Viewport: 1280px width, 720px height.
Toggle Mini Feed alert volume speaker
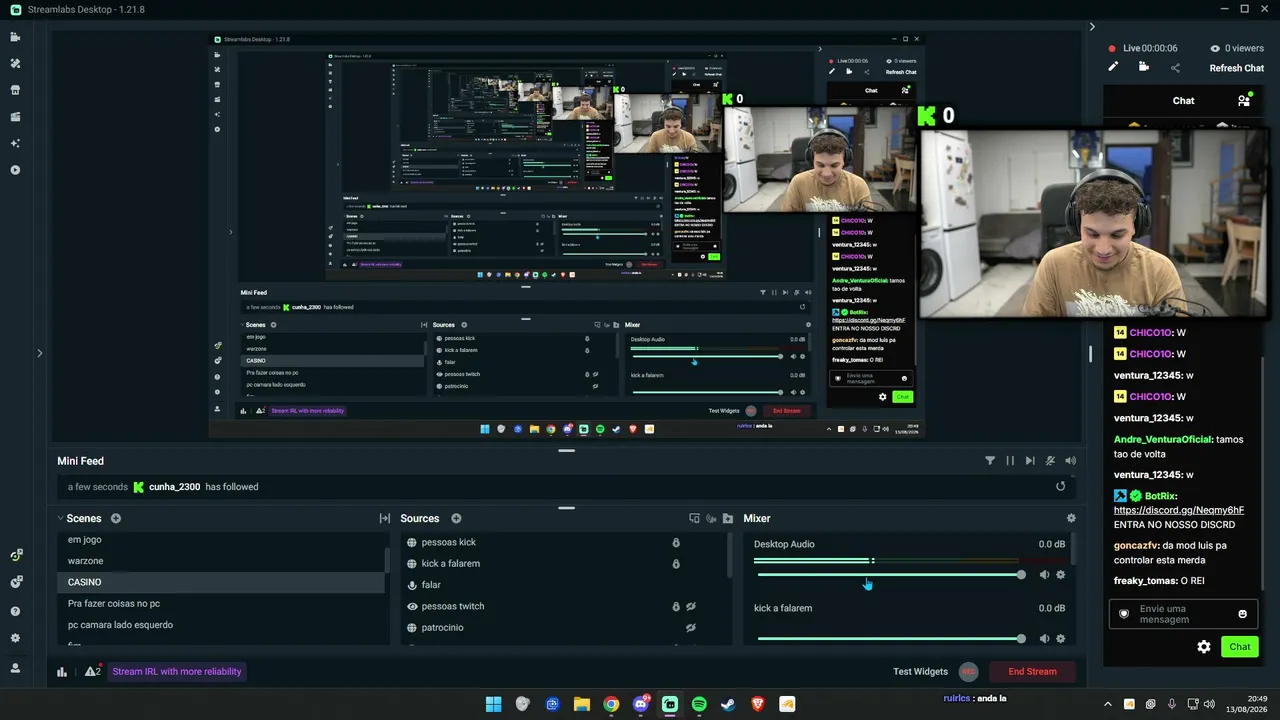[1070, 461]
